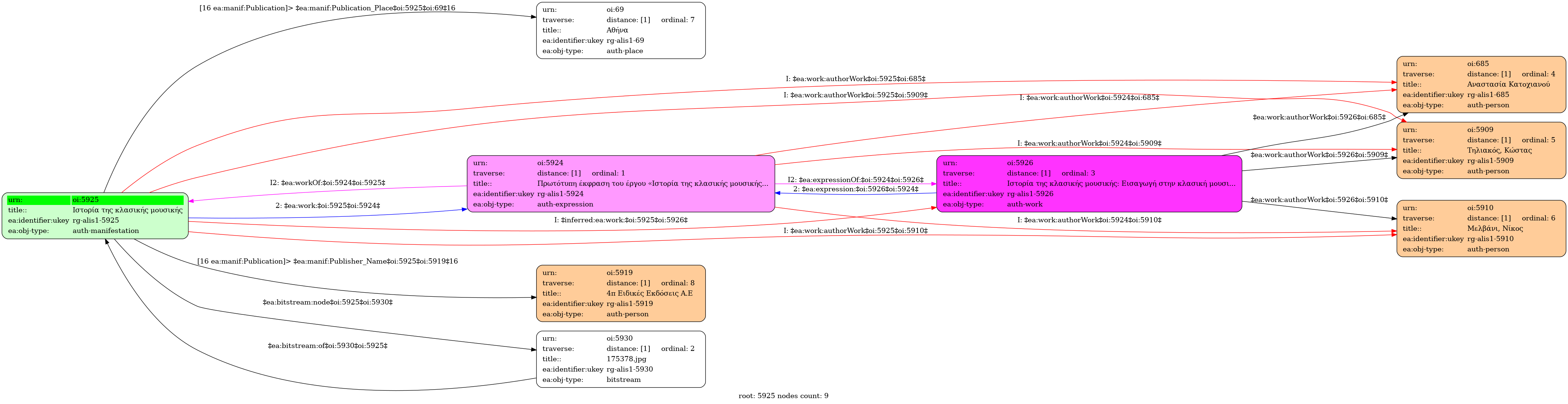1568x404 pixels.
Task: Click edge label authorWork‡oi:5925‡oi:5910
Action: [855, 231]
